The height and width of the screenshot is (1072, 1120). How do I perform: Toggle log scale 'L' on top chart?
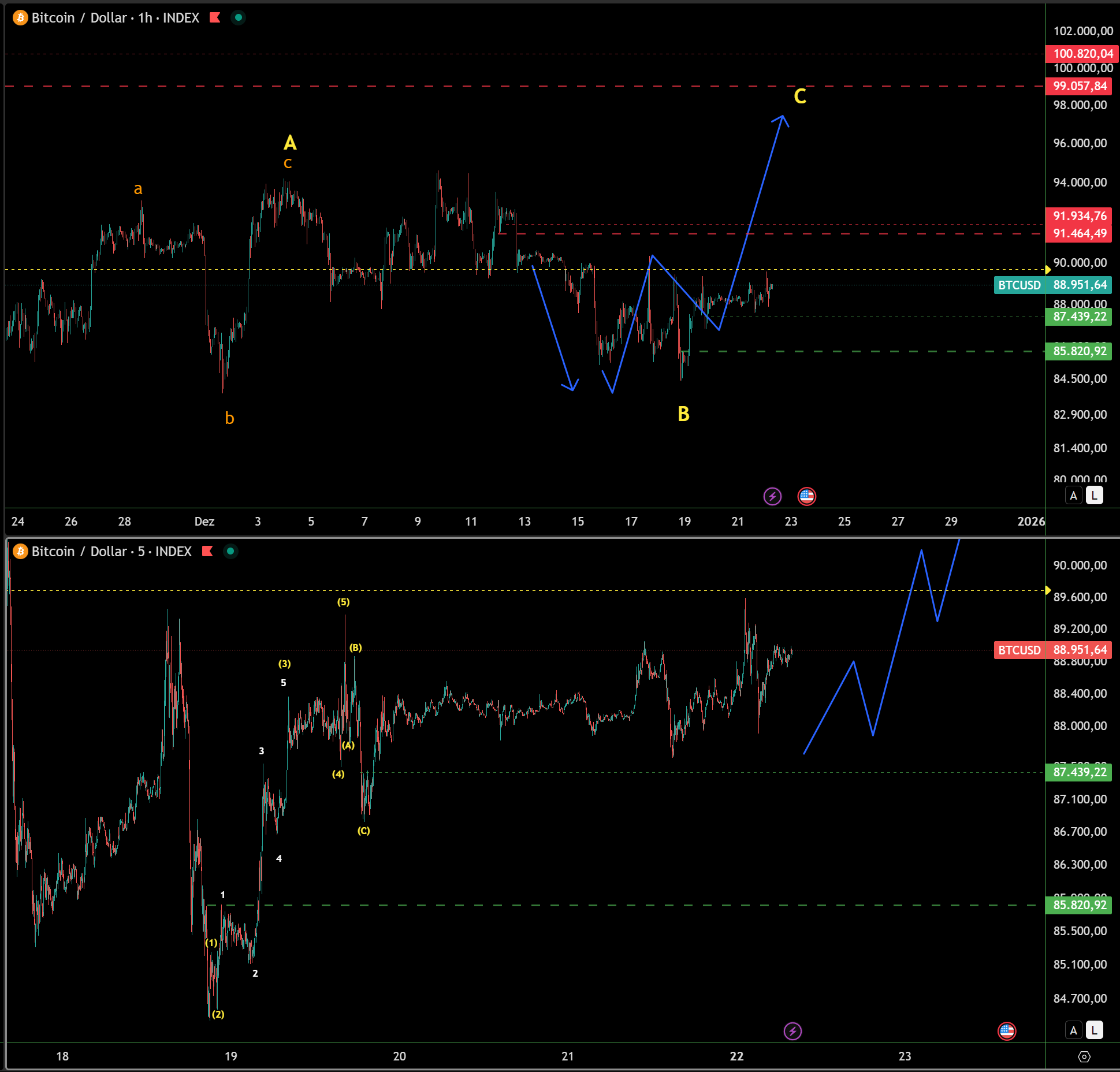tap(1094, 496)
